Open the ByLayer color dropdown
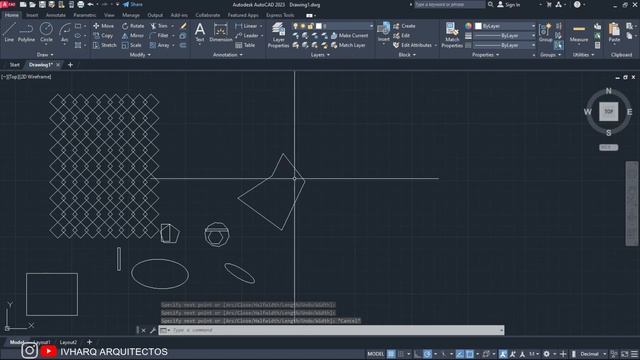Image resolution: width=640 pixels, height=360 pixels. pos(505,26)
